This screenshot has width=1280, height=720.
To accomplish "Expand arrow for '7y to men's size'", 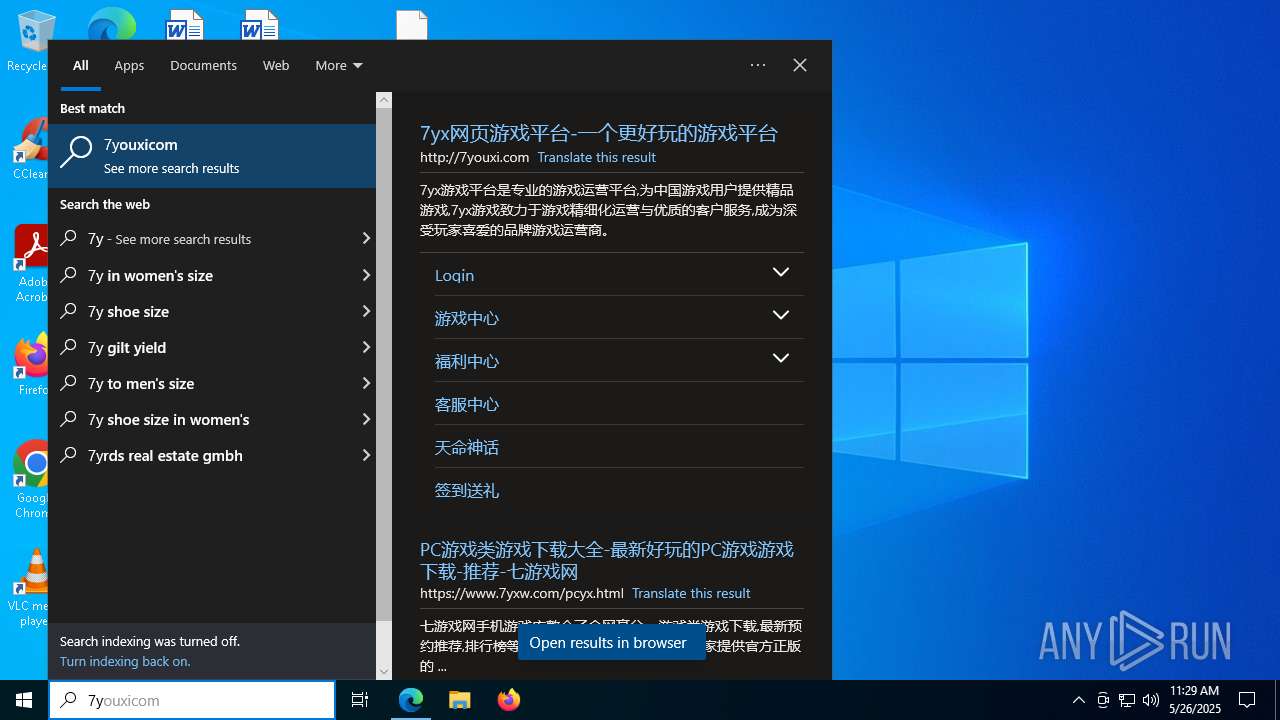I will click(366, 383).
